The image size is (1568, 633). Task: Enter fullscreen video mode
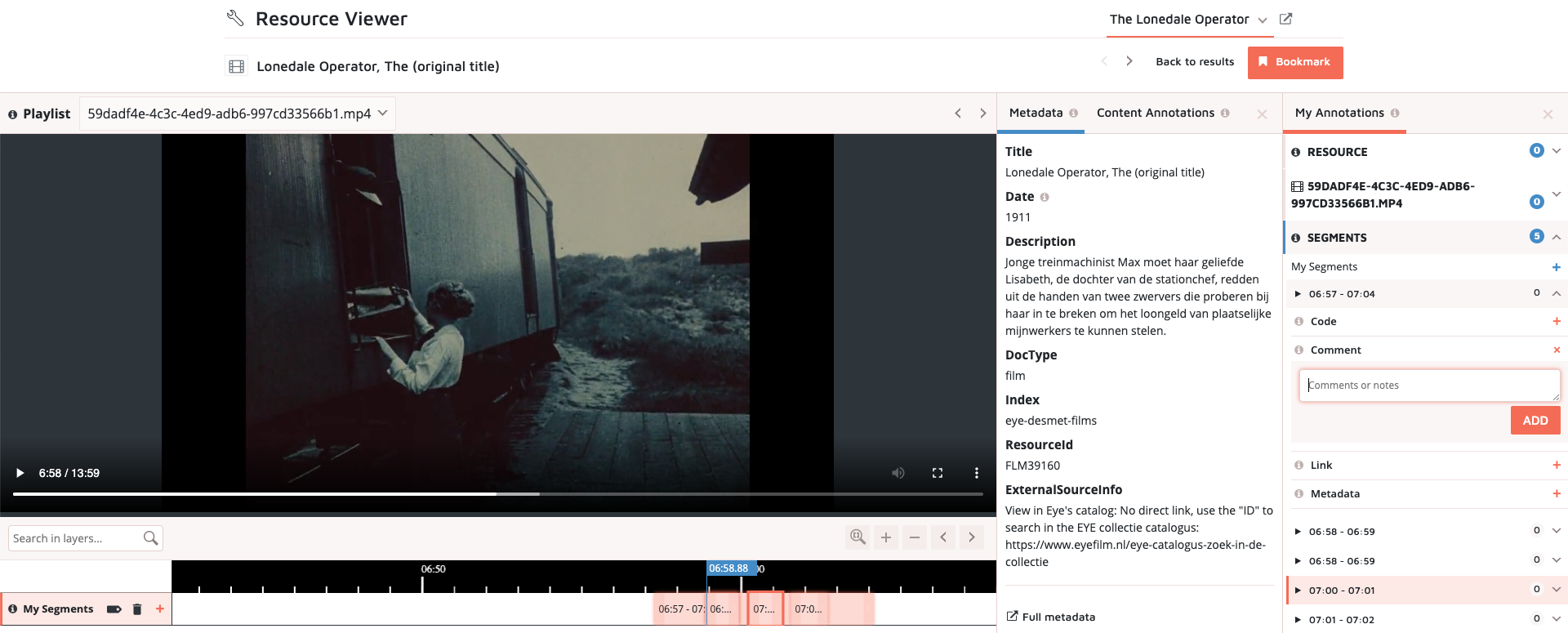[938, 473]
